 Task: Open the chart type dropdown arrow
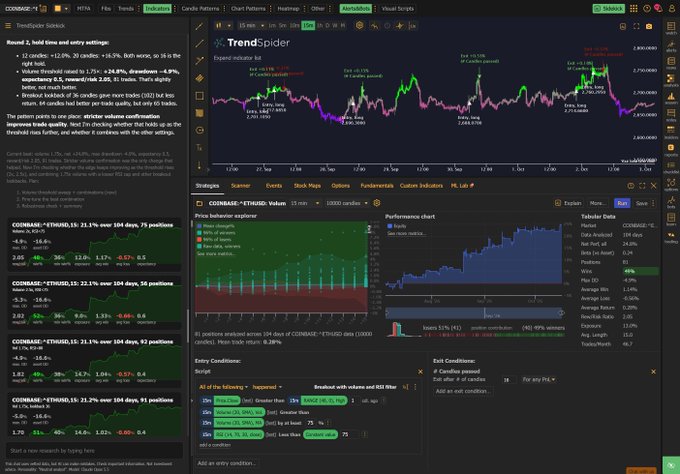(229, 26)
